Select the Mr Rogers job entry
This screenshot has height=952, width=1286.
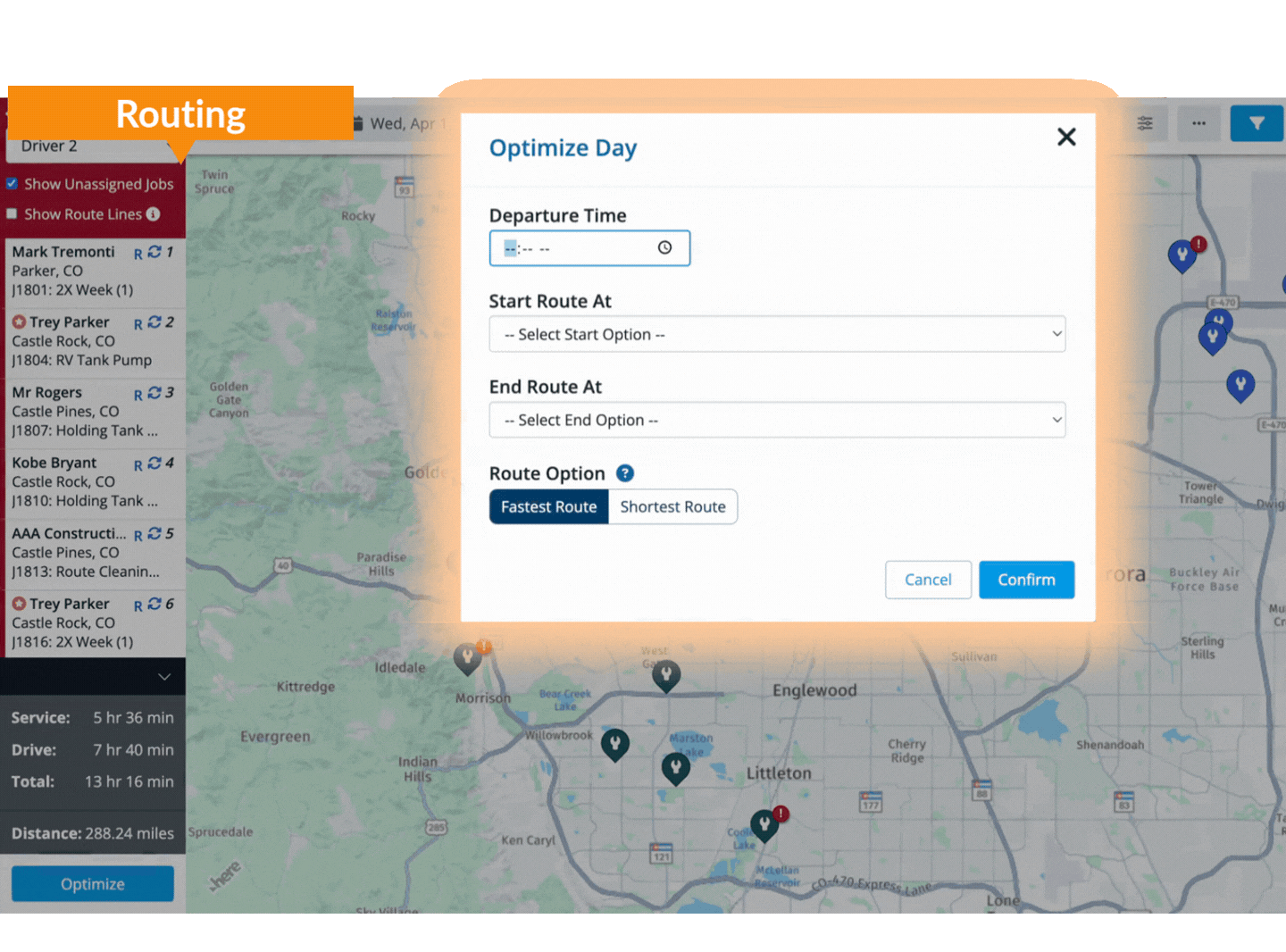(x=71, y=412)
